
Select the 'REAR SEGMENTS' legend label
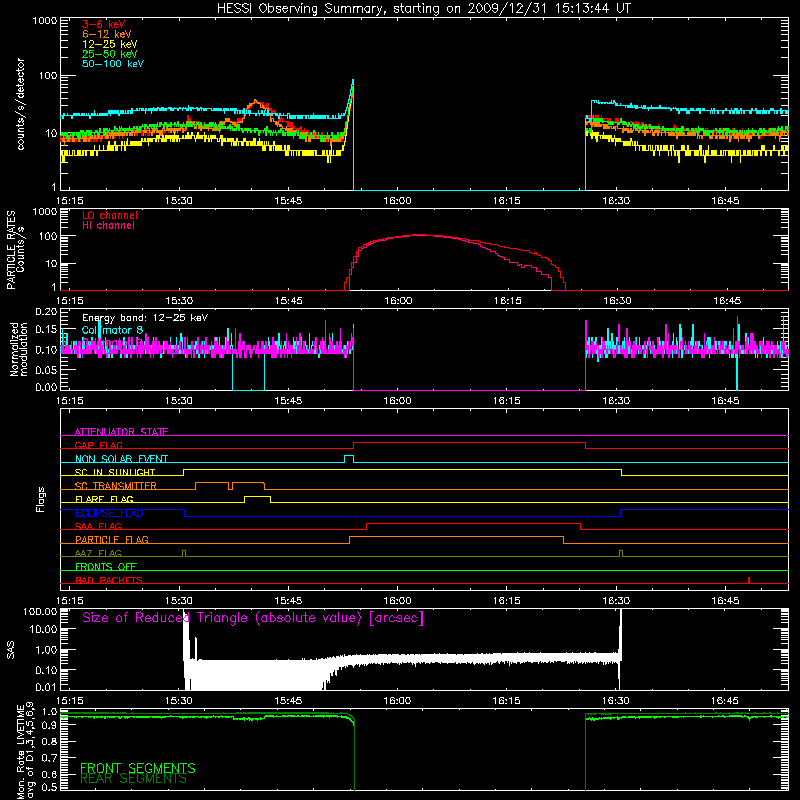click(x=133, y=779)
